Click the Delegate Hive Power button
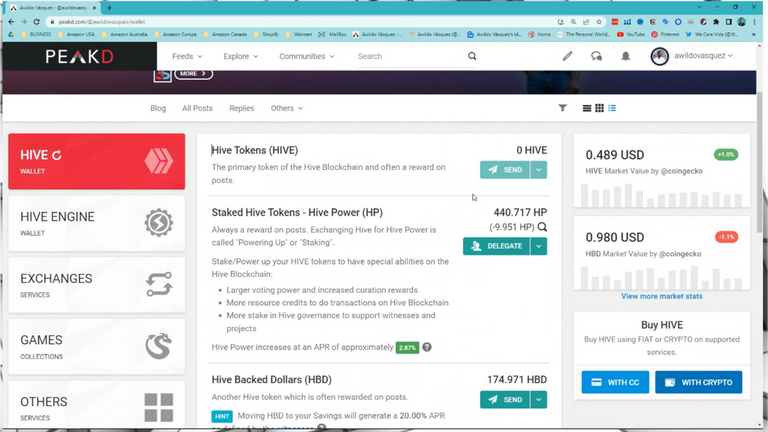The height and width of the screenshot is (432, 768). (496, 246)
